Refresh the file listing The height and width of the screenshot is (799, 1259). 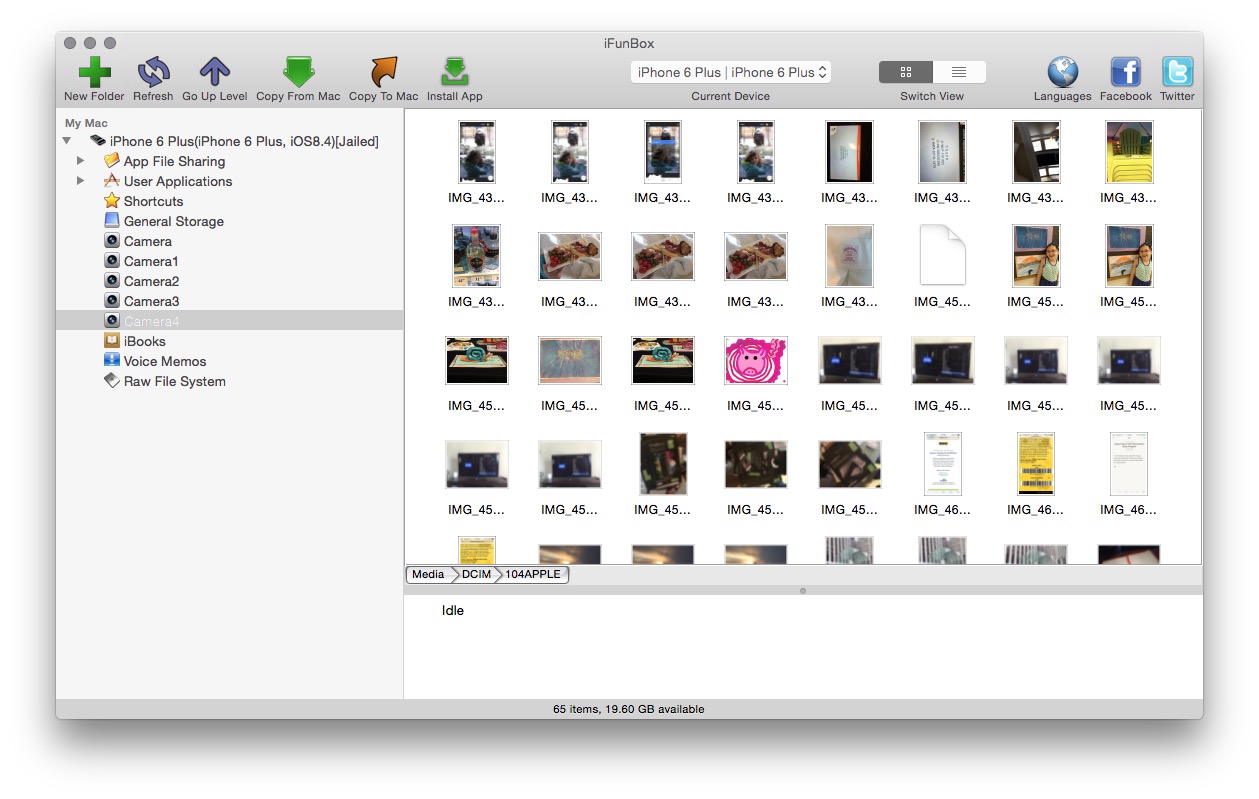tap(153, 73)
